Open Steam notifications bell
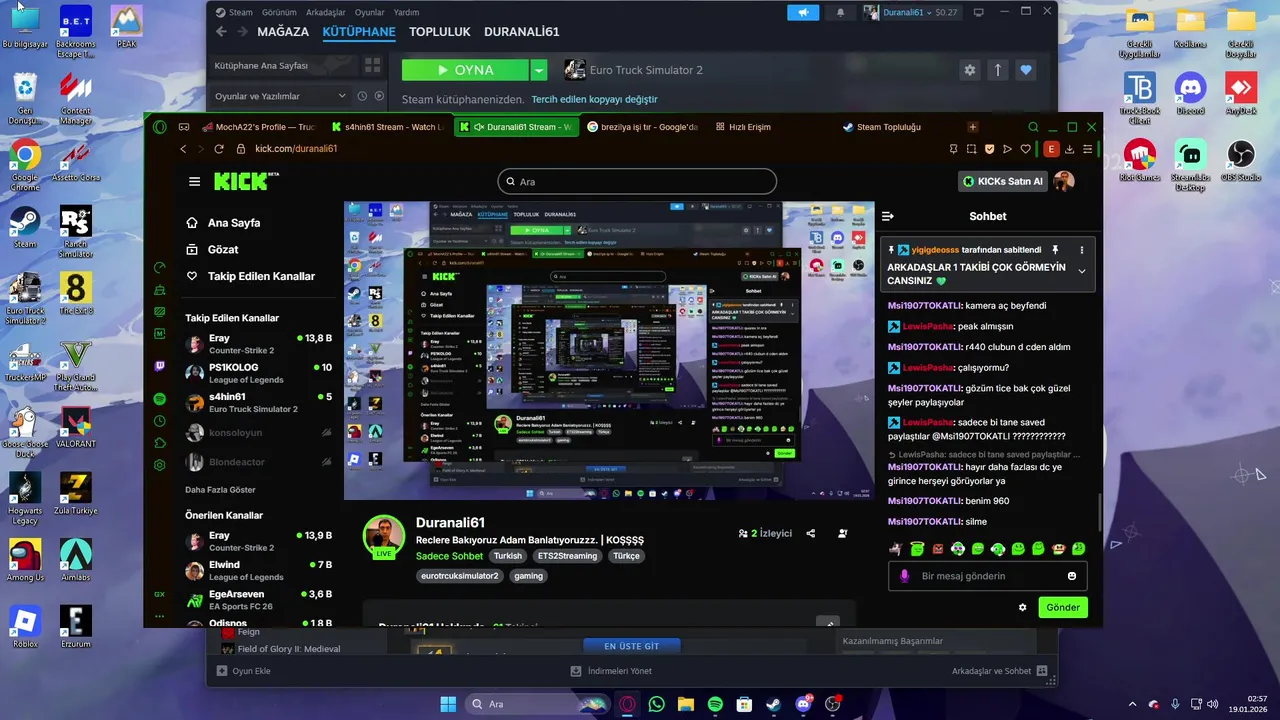The height and width of the screenshot is (720, 1280). coord(840,12)
